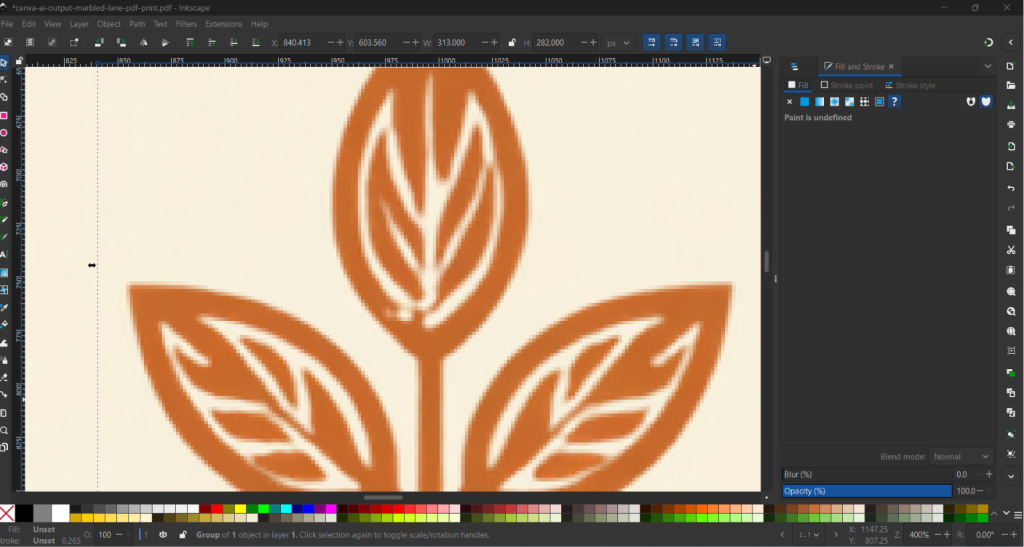Open the Object menu
Viewport: 1024px width, 547px height.
coord(108,24)
